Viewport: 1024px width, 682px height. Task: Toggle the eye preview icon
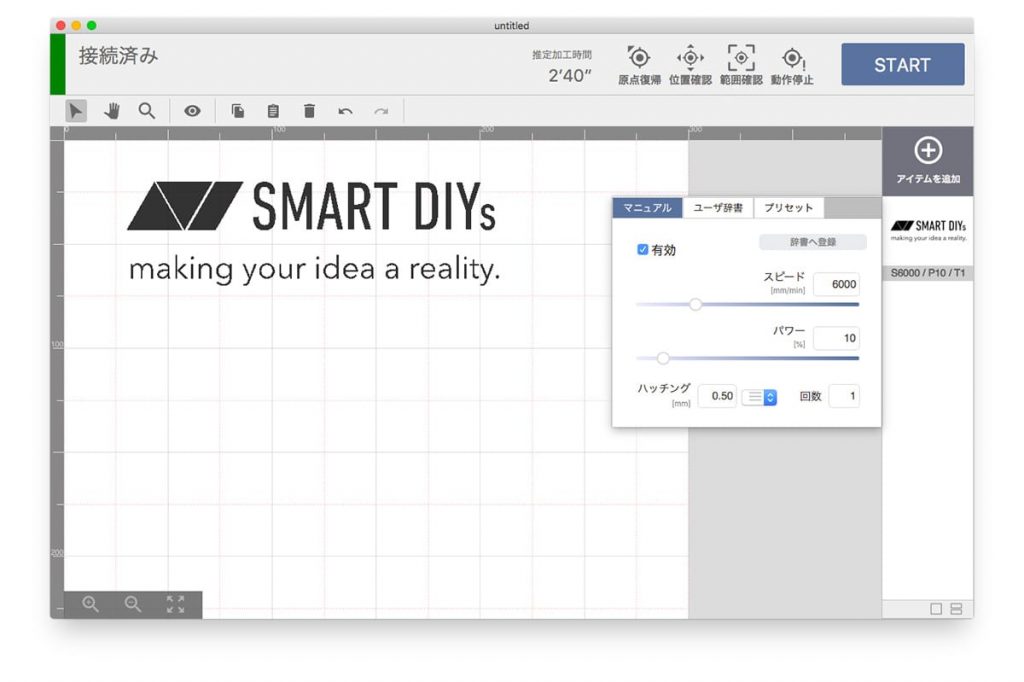tap(192, 111)
